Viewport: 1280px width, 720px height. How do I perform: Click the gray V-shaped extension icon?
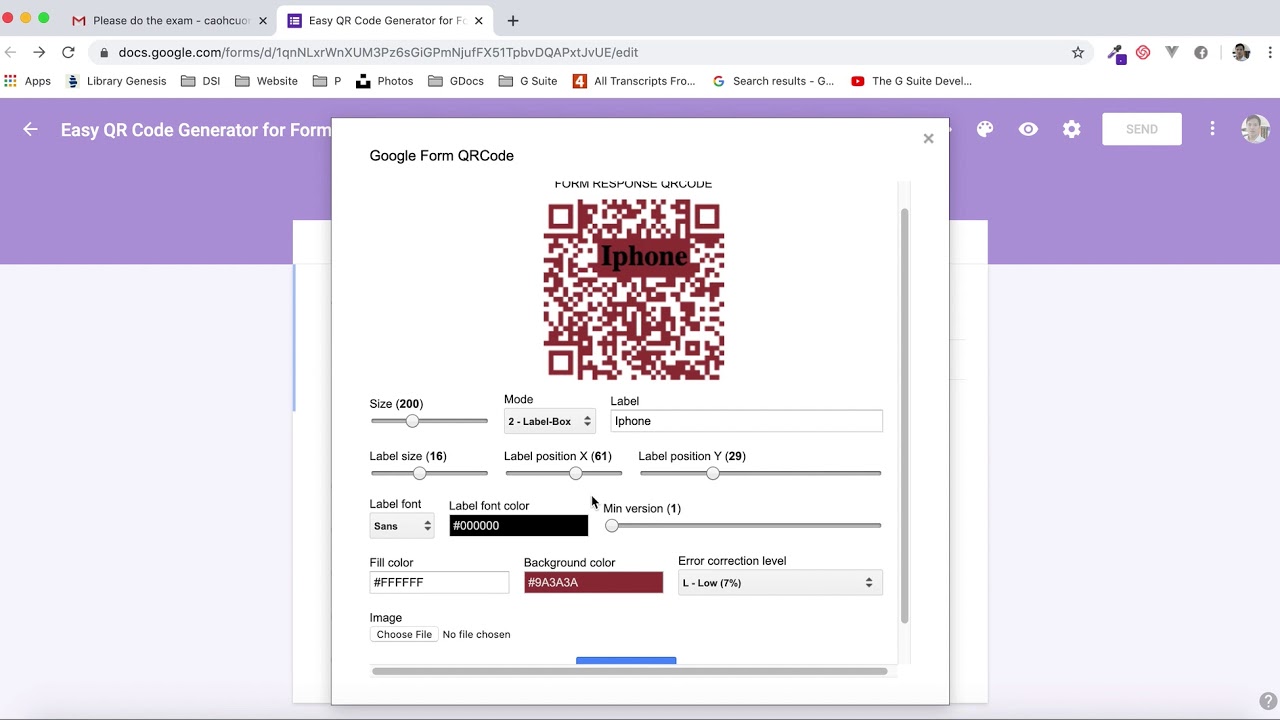pos(1172,52)
